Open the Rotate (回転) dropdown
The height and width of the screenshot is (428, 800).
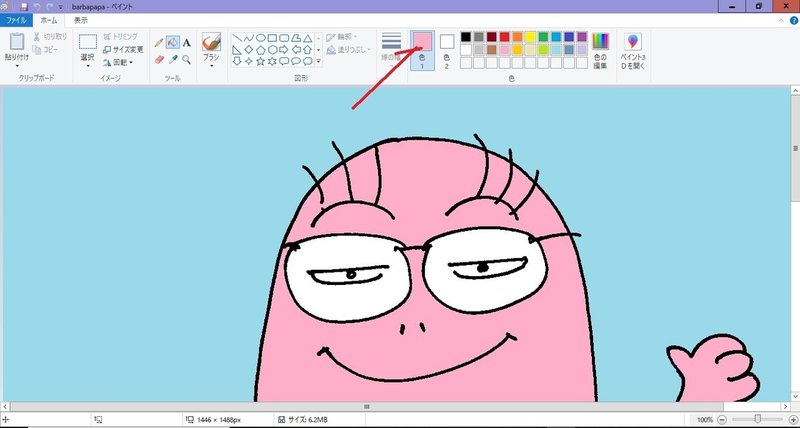[122, 62]
